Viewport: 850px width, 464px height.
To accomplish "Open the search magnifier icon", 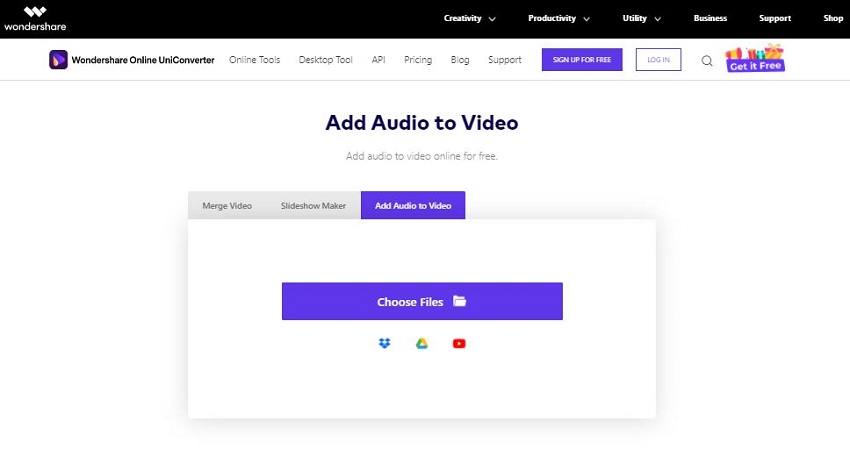I will point(707,61).
